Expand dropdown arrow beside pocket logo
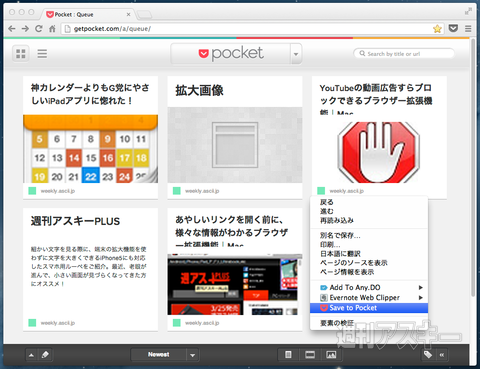Screen dimensions: 480x369 tap(296, 54)
